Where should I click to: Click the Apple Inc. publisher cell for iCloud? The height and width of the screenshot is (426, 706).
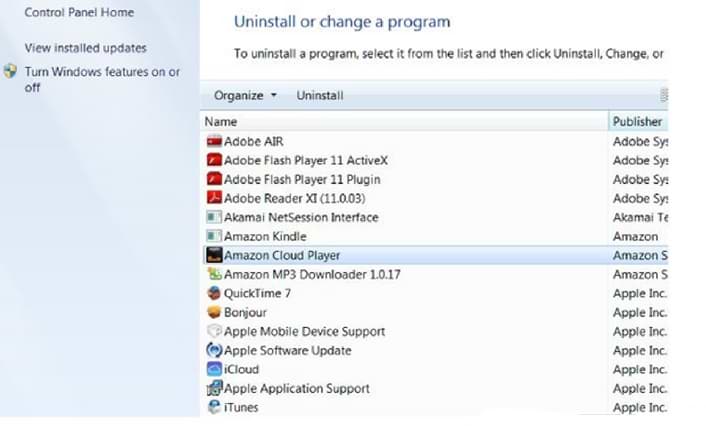(x=640, y=369)
